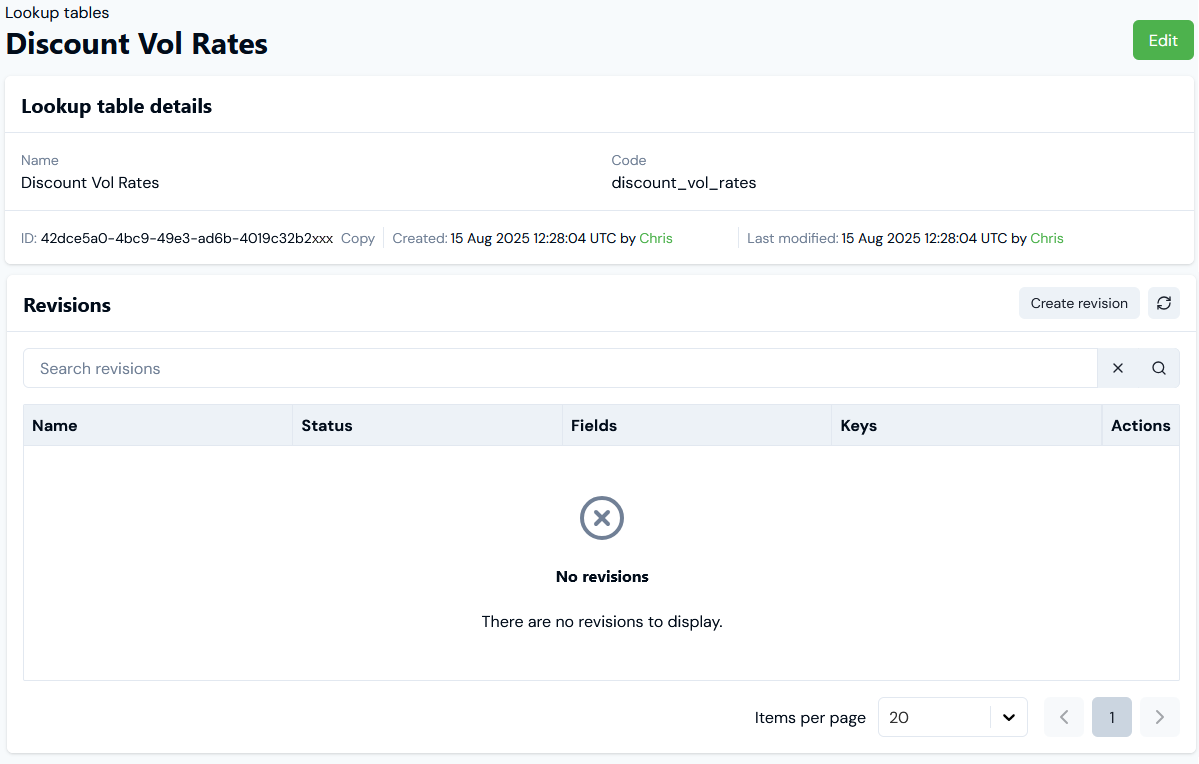1199x764 pixels.
Task: Click the No revisions circled-X icon
Action: click(x=602, y=518)
